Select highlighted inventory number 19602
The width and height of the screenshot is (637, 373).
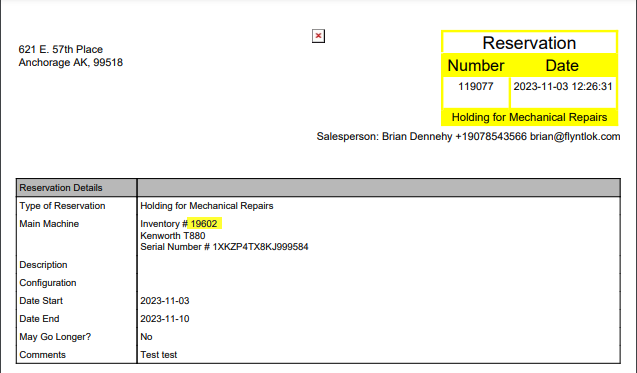pos(204,224)
